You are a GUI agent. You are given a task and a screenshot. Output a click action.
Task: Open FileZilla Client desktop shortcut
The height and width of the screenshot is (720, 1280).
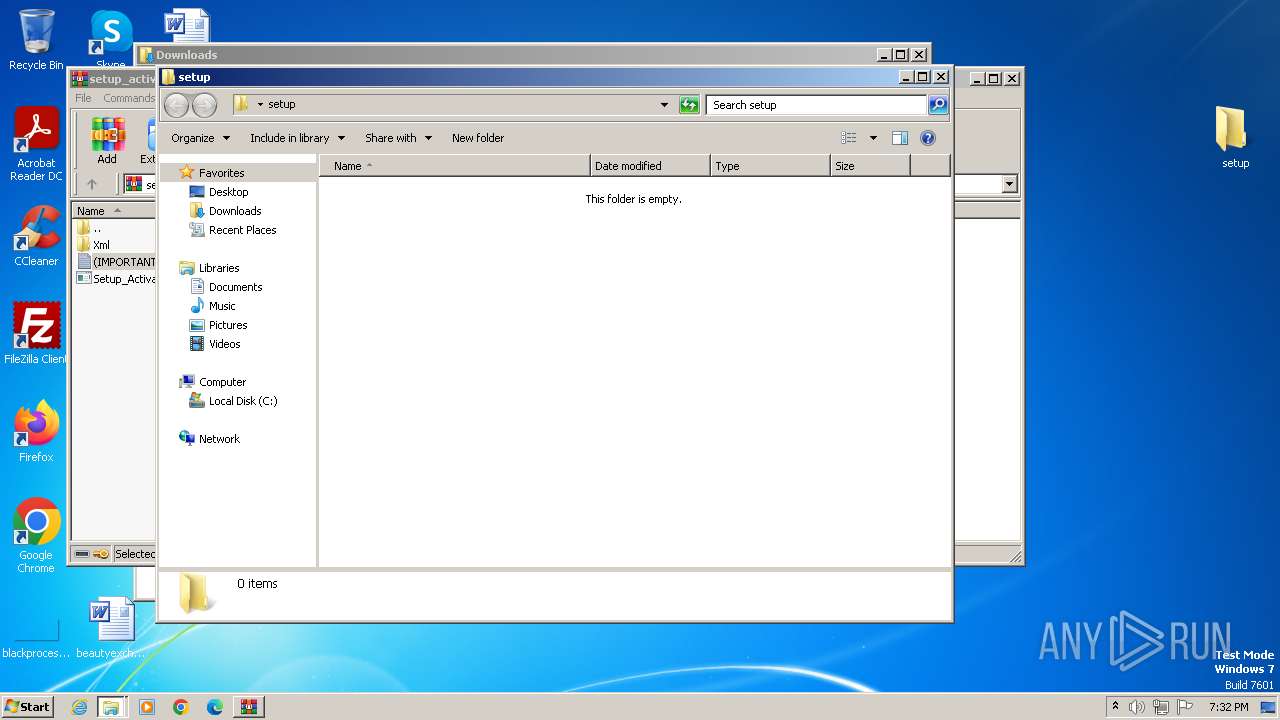coord(36,334)
